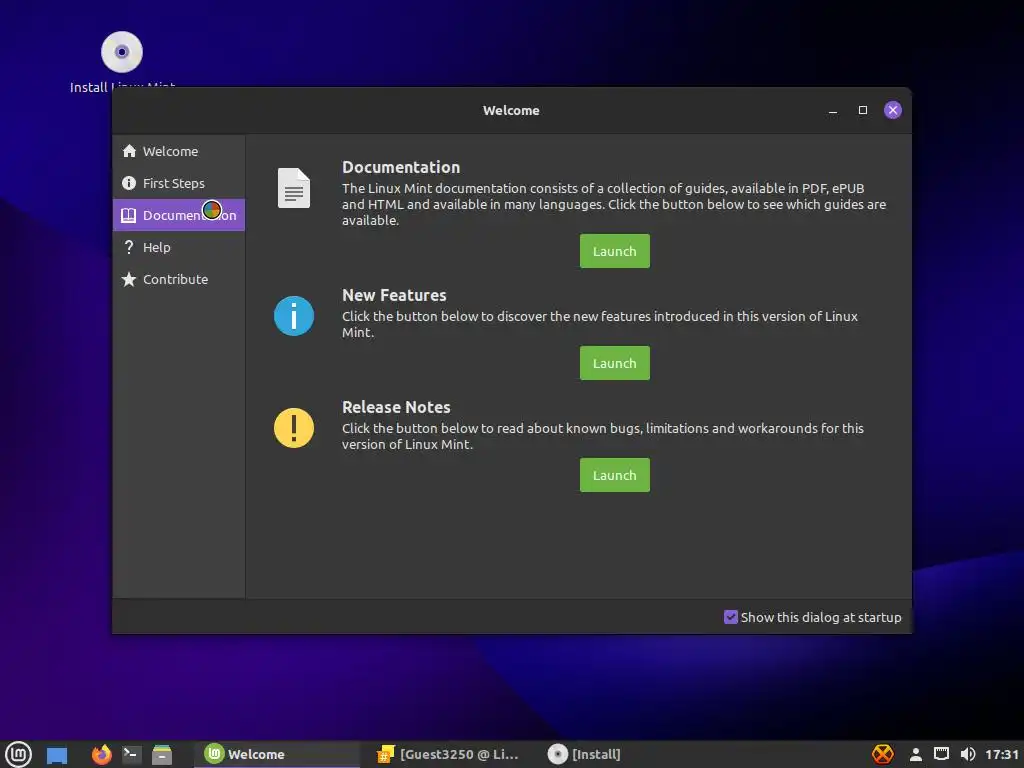Open the Welcome page in sidebar
This screenshot has height=768, width=1024.
[x=179, y=151]
